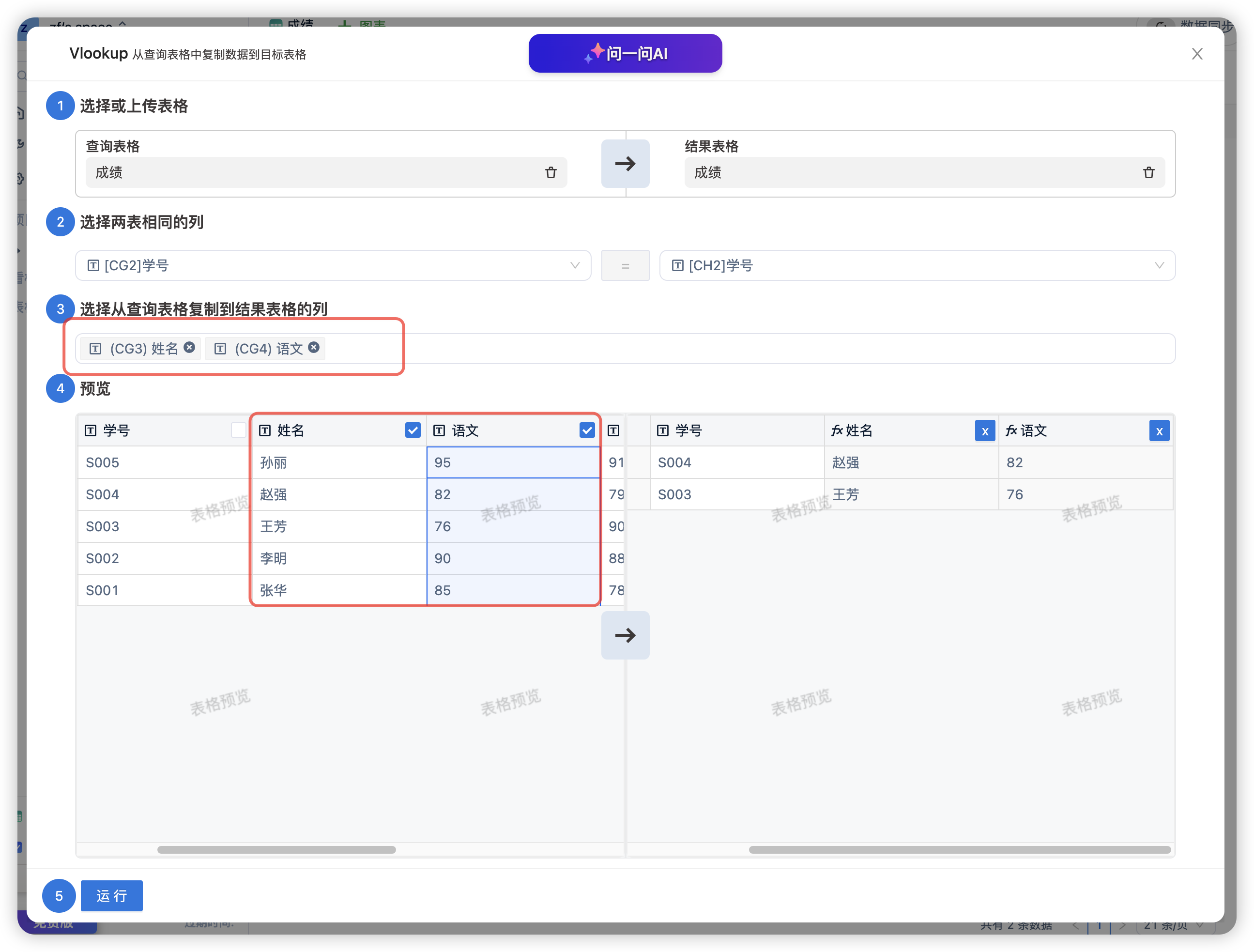Image resolution: width=1254 pixels, height=952 pixels.
Task: Delete the 查询表格 selection with trash icon
Action: click(x=551, y=172)
